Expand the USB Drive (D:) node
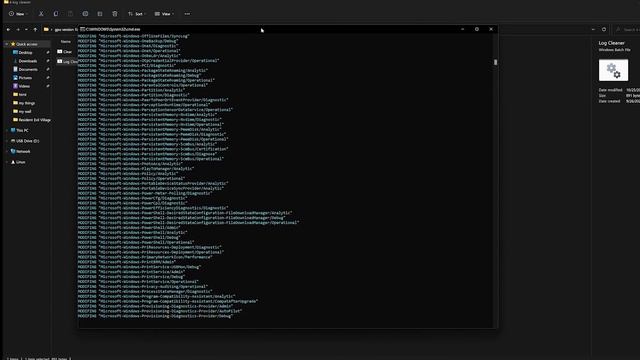640x360 pixels. [7, 141]
